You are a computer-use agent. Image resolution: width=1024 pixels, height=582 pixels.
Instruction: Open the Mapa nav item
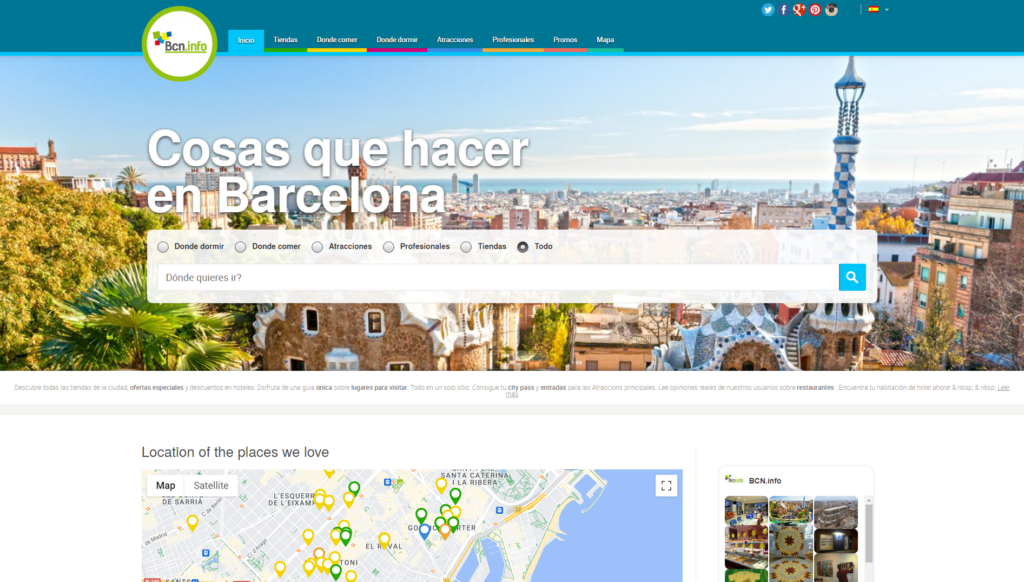click(x=605, y=40)
